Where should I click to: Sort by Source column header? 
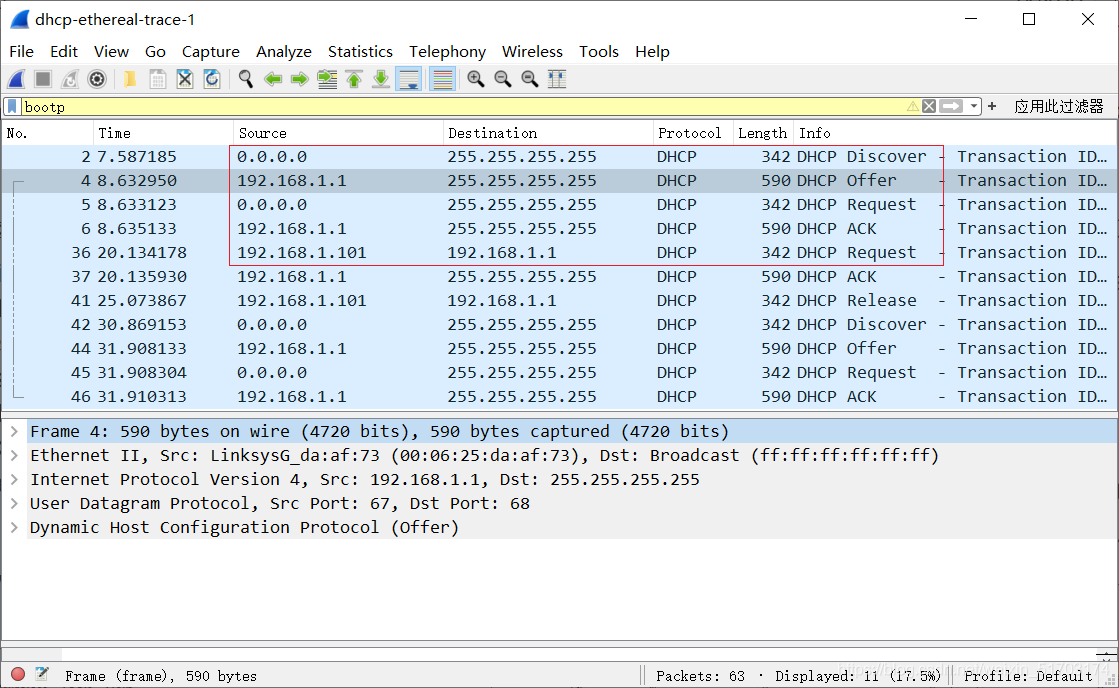coord(338,133)
